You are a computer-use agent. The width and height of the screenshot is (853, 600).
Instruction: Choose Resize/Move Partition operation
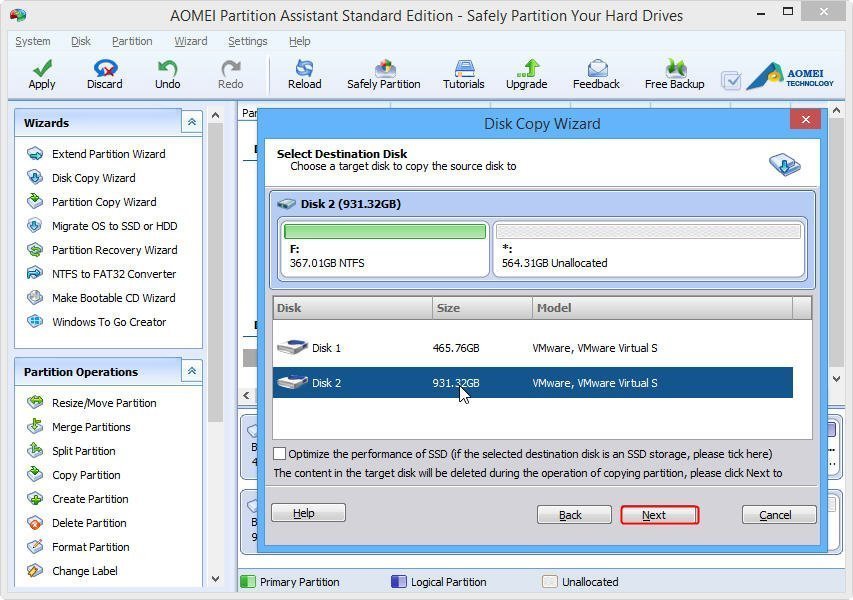pos(91,403)
